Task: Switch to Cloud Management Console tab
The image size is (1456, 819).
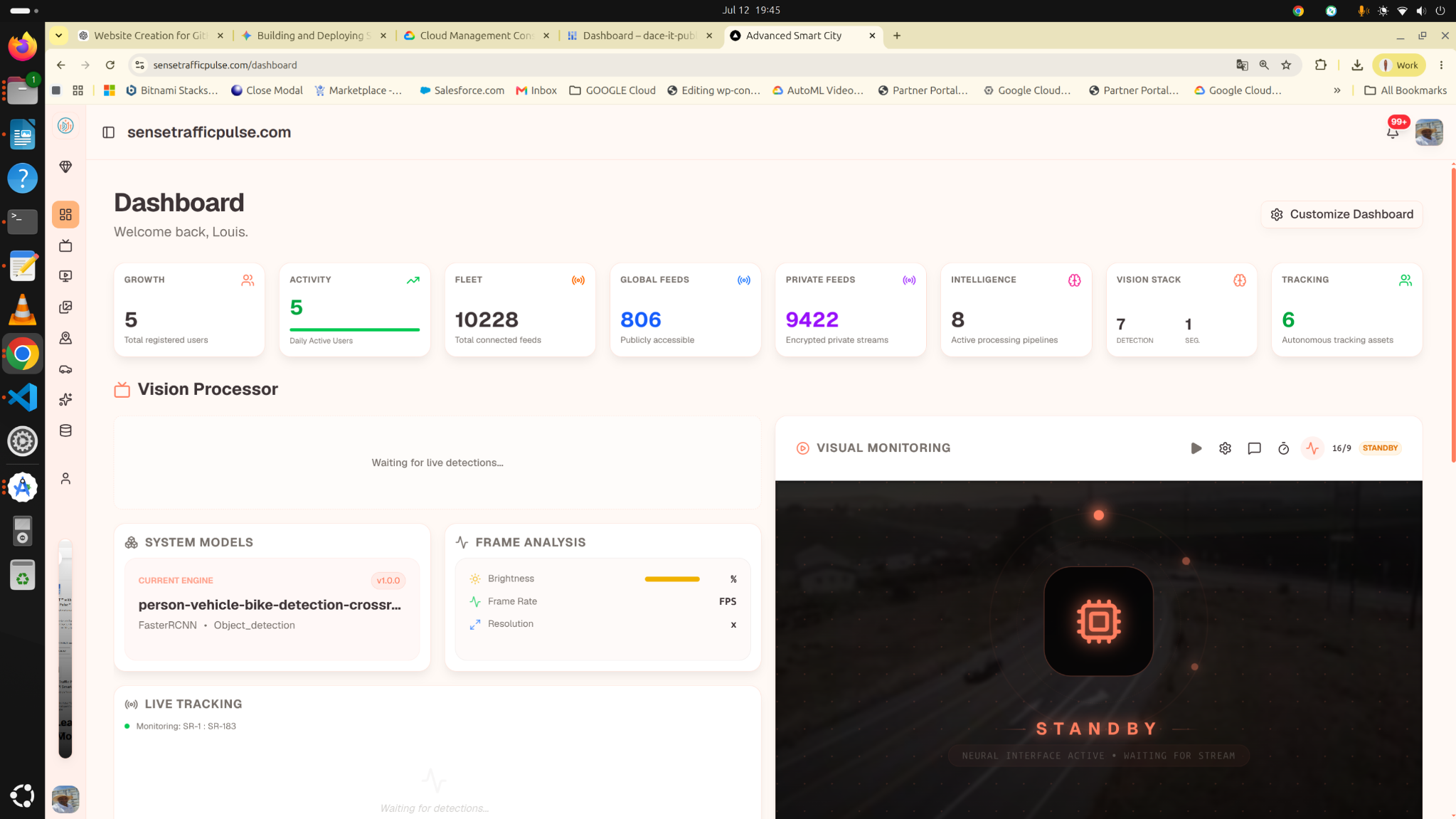Action: coord(477,36)
